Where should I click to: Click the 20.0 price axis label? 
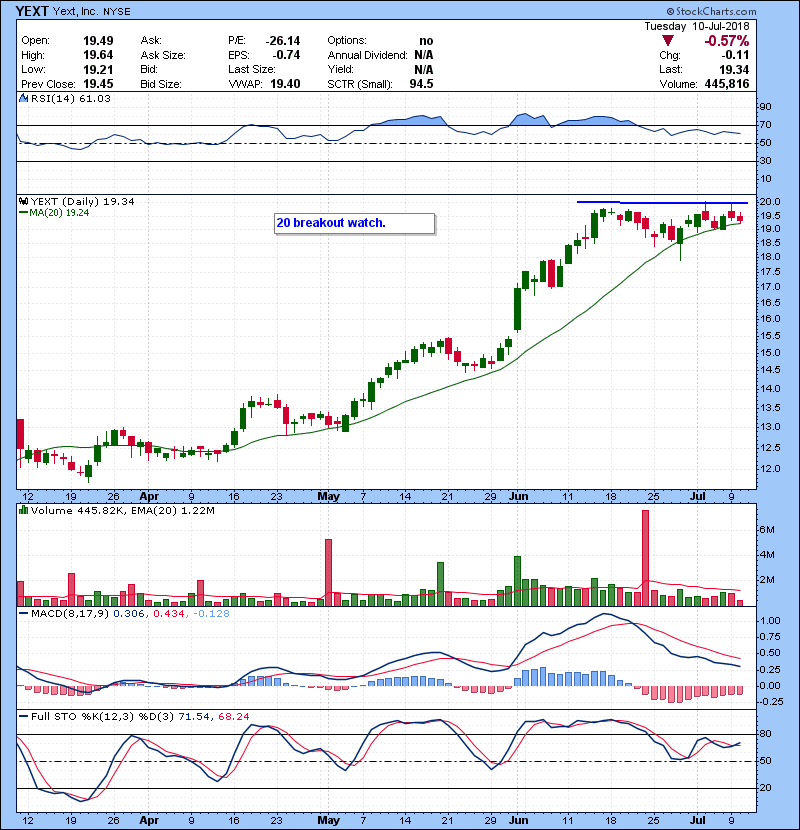(770, 201)
